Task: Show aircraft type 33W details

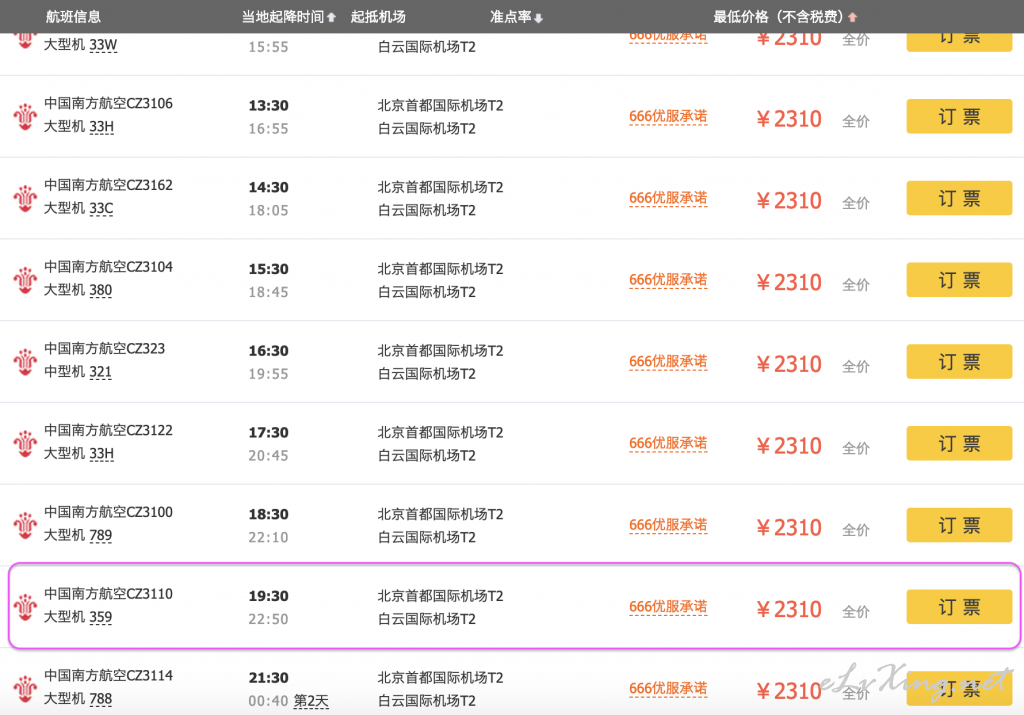Action: tap(103, 45)
